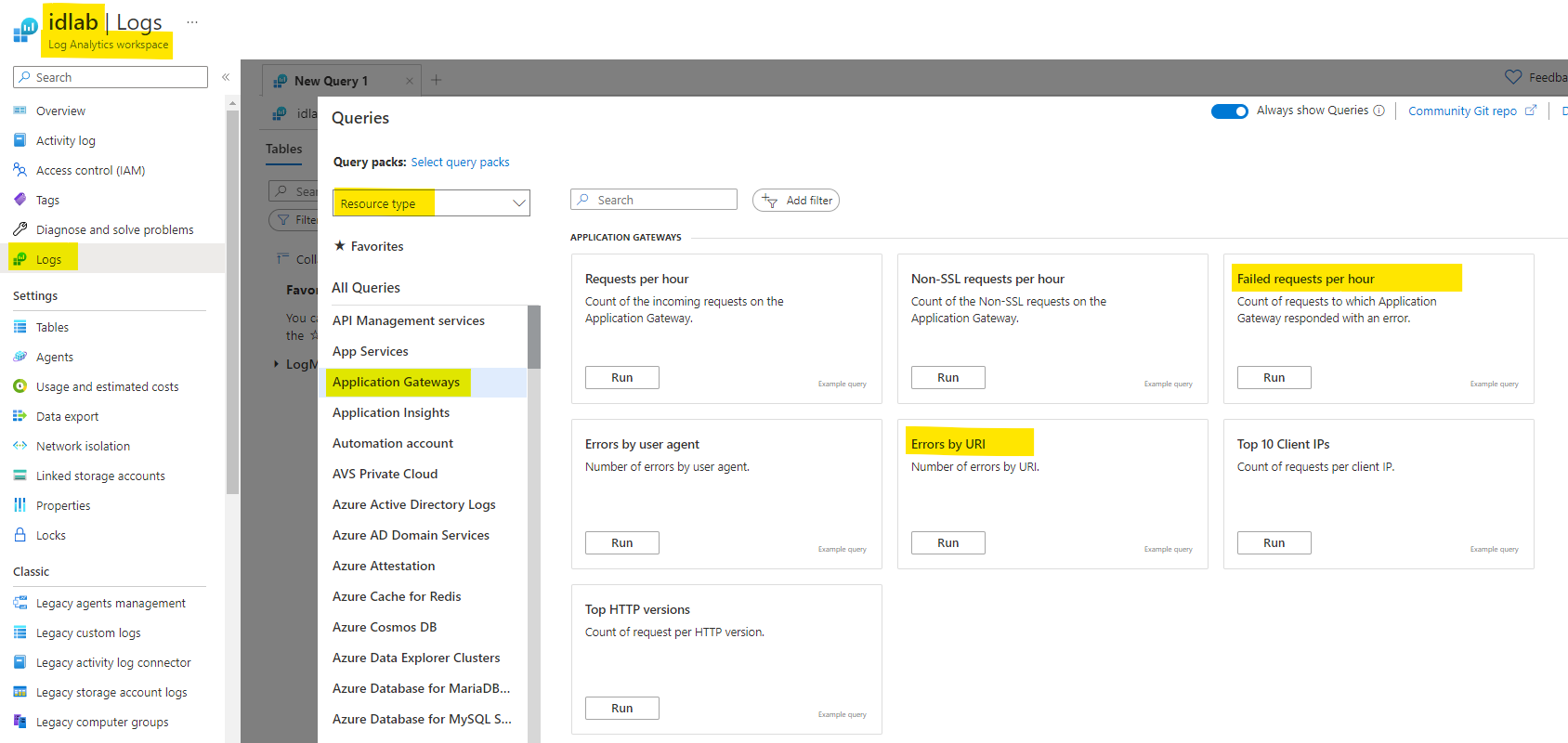This screenshot has height=743, width=1568.
Task: Click the category list scrollbar
Action: pos(534,337)
